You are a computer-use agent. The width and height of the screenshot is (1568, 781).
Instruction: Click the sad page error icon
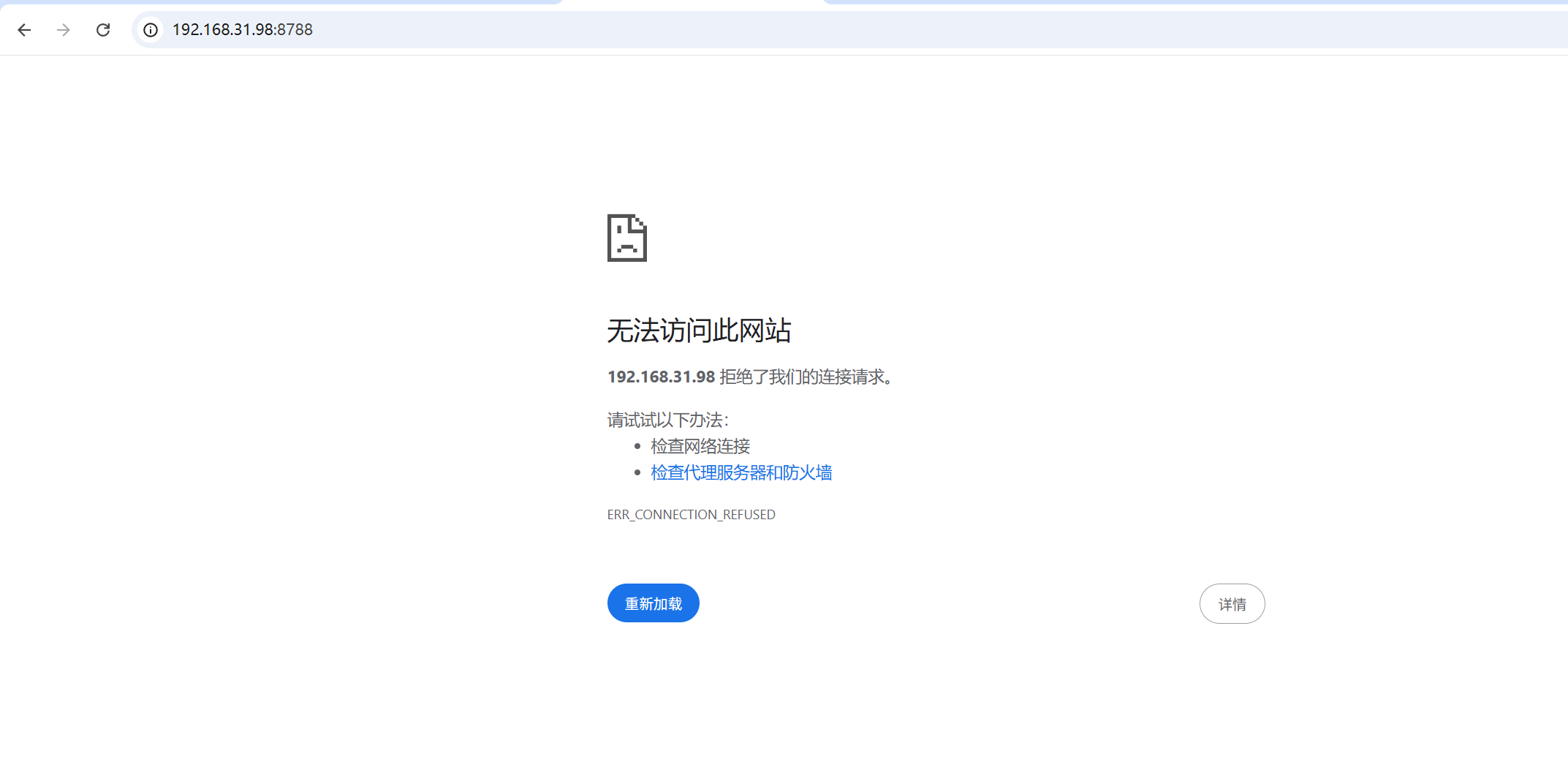[626, 238]
